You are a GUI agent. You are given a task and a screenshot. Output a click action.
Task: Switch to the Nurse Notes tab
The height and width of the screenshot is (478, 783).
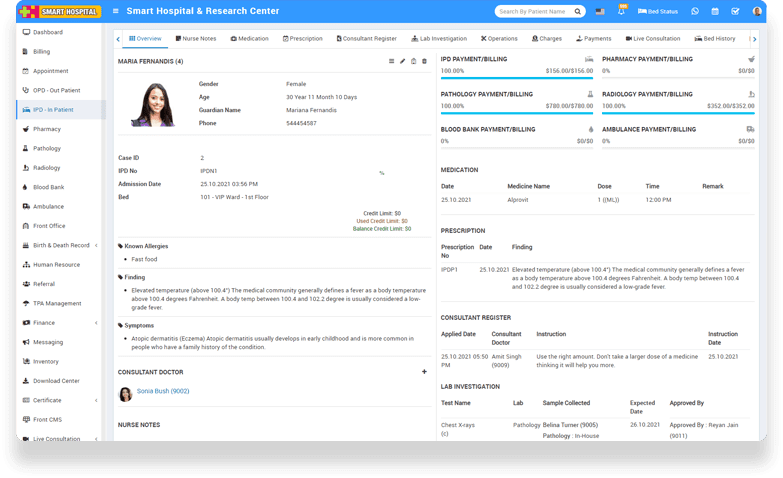click(x=194, y=38)
